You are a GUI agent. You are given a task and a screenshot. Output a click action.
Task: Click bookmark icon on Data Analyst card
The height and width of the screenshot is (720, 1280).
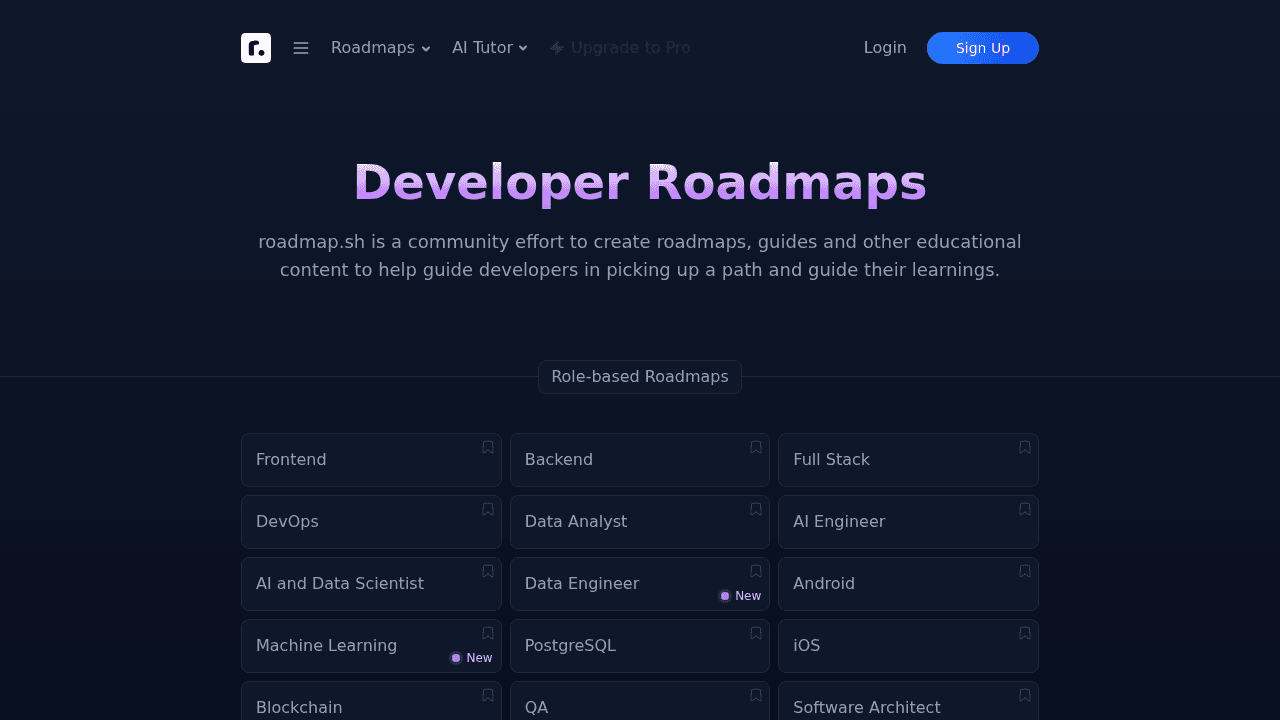(756, 509)
